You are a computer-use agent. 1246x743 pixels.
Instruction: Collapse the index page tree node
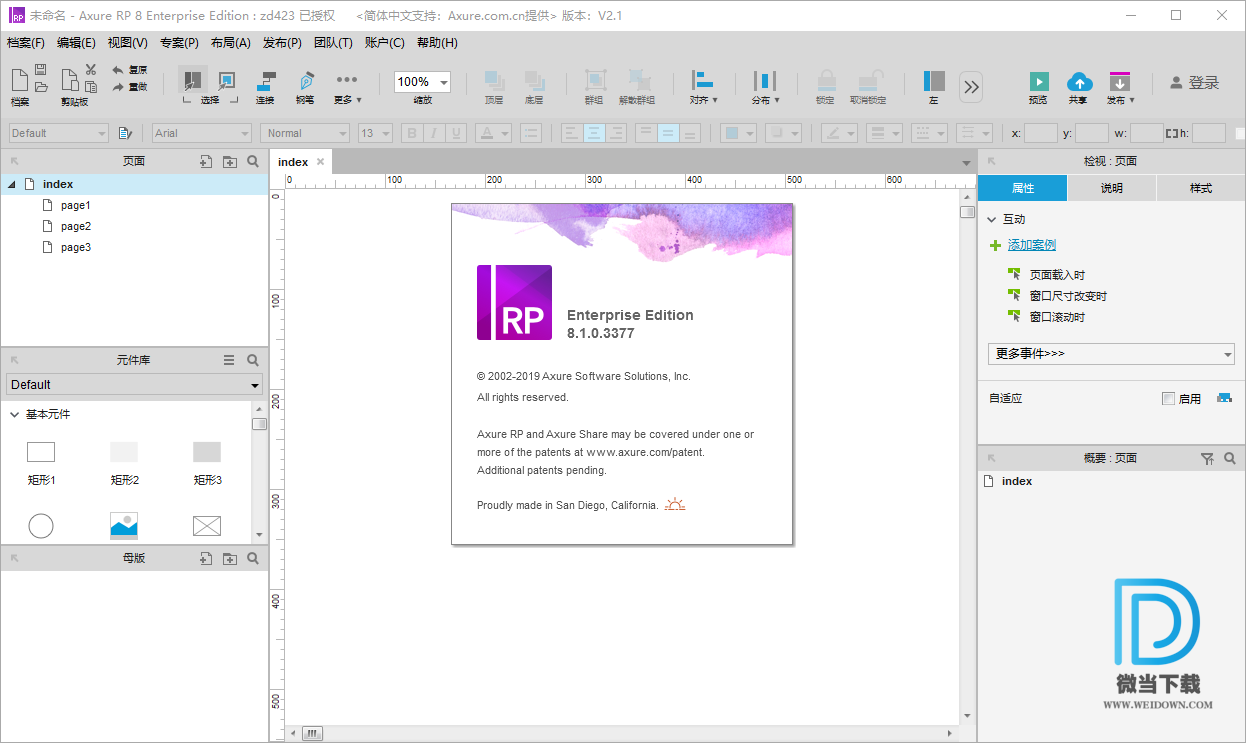(x=12, y=184)
